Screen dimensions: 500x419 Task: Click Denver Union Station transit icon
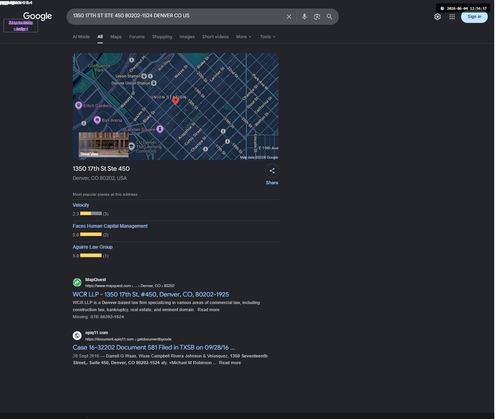coord(154,83)
